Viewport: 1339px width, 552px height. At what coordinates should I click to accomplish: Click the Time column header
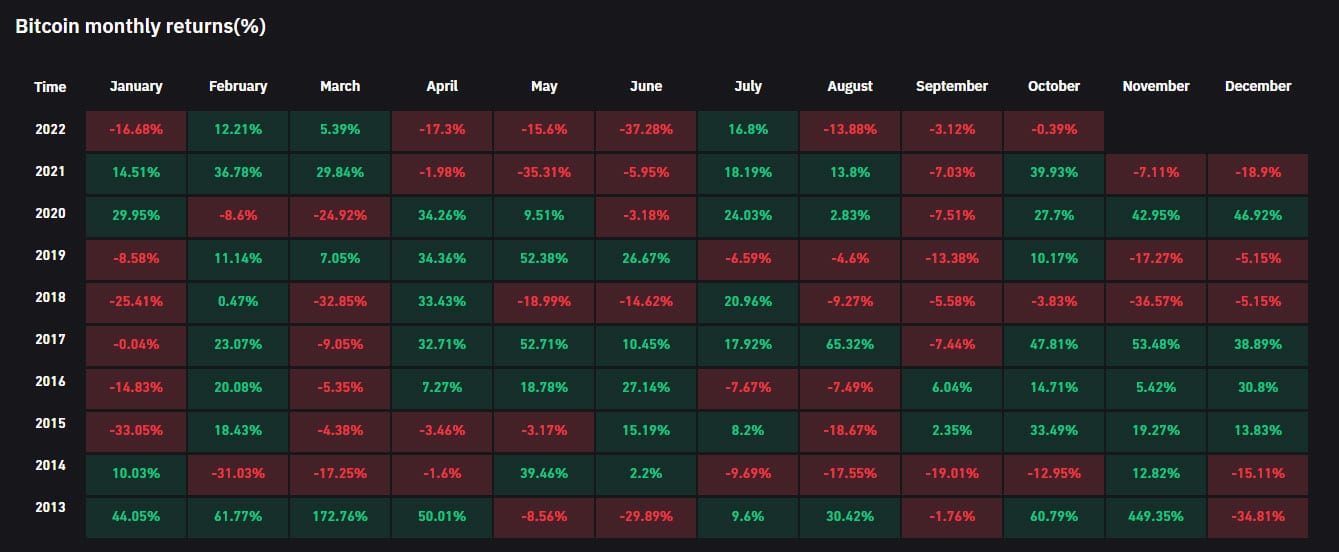tap(50, 87)
